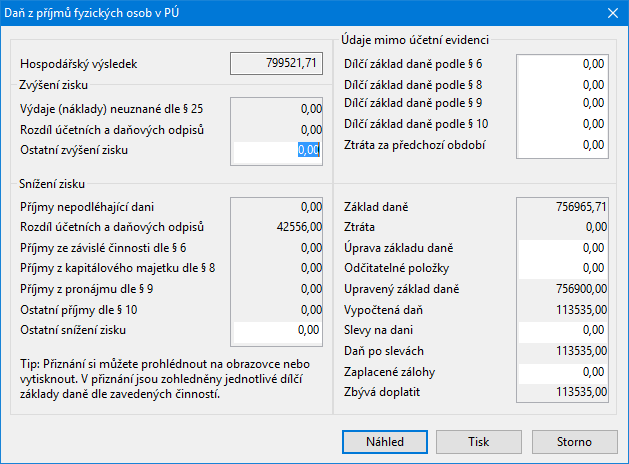Screen dimensions: 629x464
Task: Select the Dílčí základ daně podle § 9 field
Action: tap(563, 103)
